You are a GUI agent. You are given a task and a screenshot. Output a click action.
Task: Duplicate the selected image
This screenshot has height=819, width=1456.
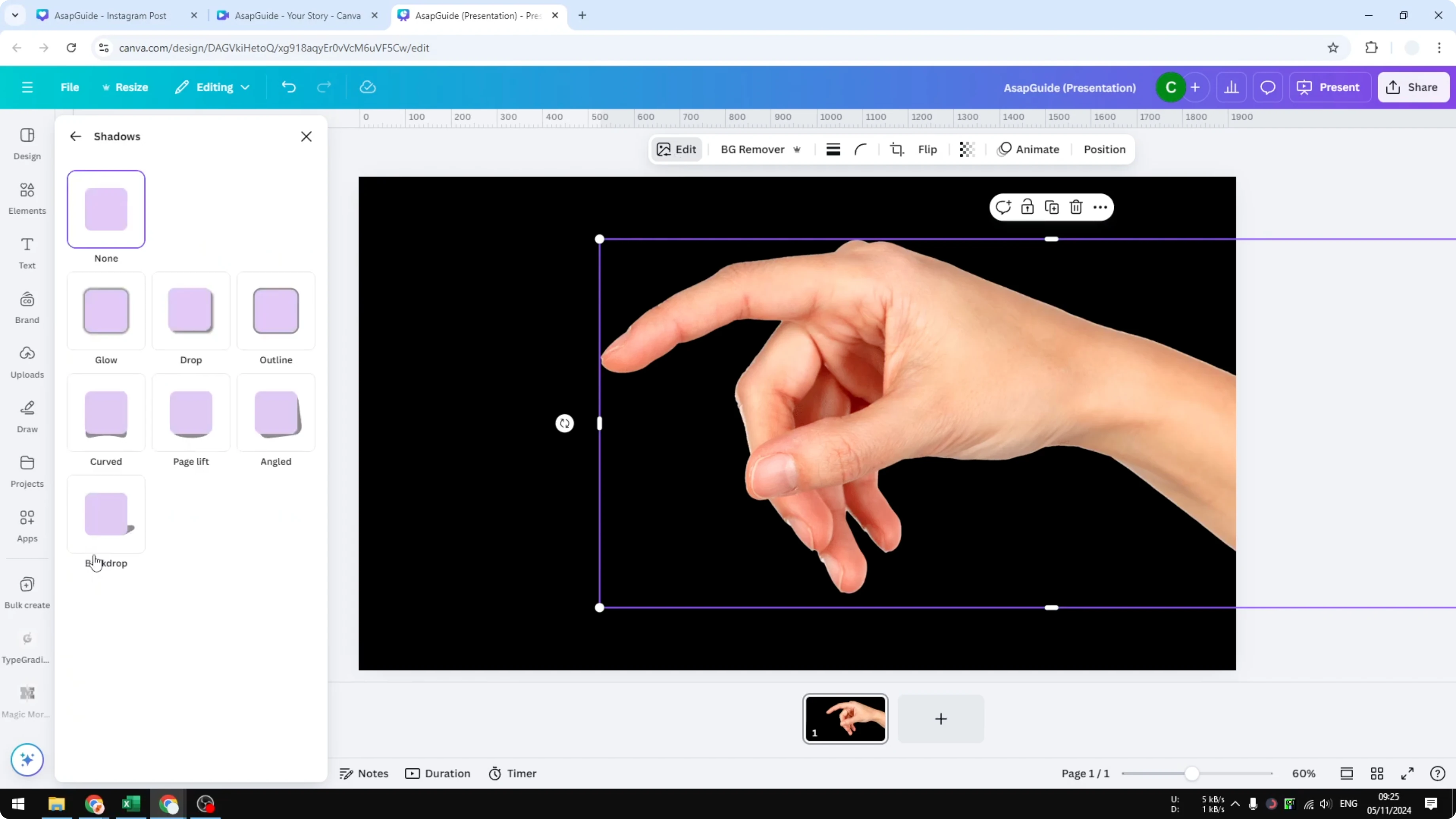coord(1051,207)
